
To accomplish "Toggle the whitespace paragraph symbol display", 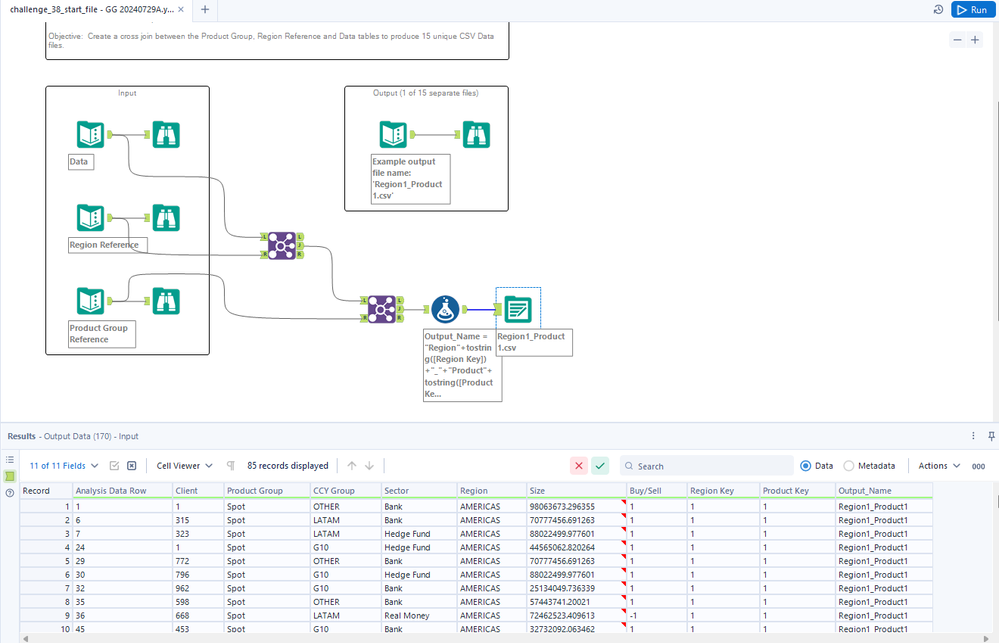I will (x=231, y=466).
